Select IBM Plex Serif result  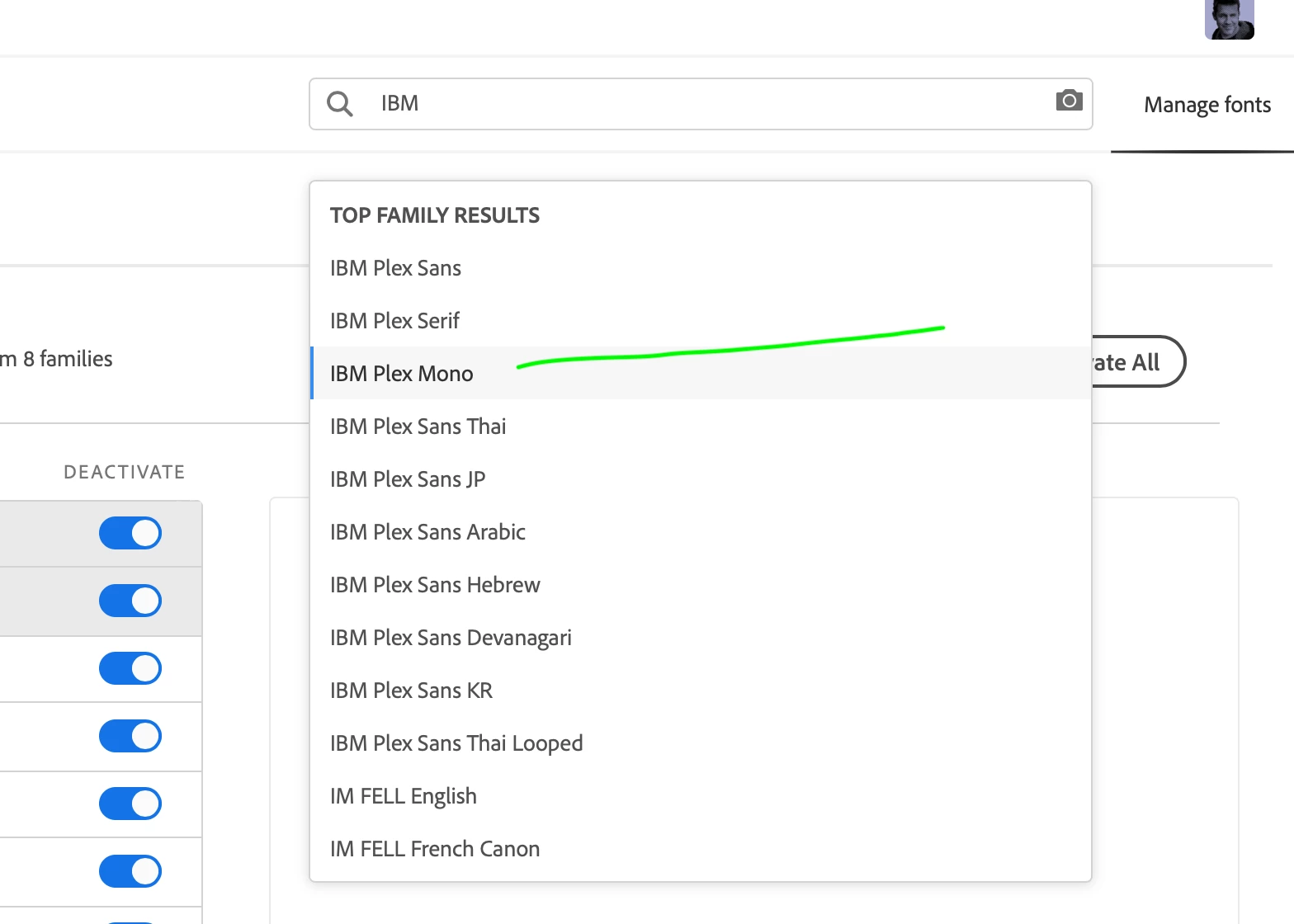coord(701,320)
